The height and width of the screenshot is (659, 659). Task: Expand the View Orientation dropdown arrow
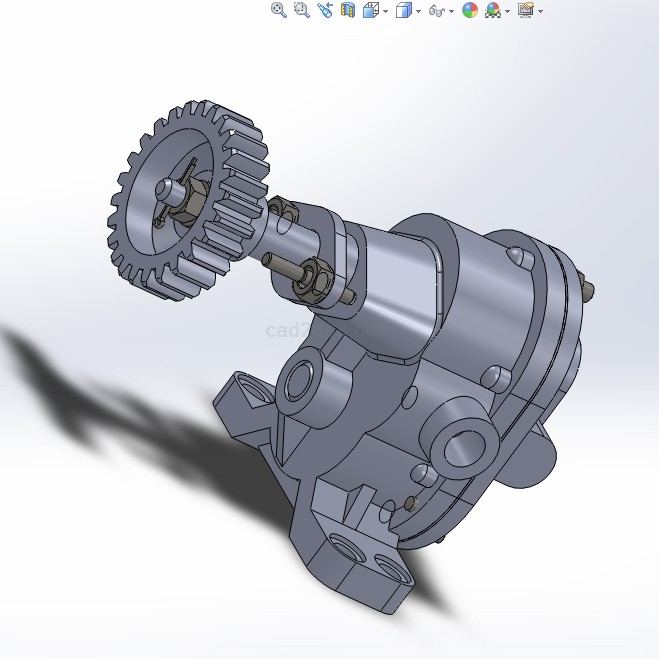385,11
